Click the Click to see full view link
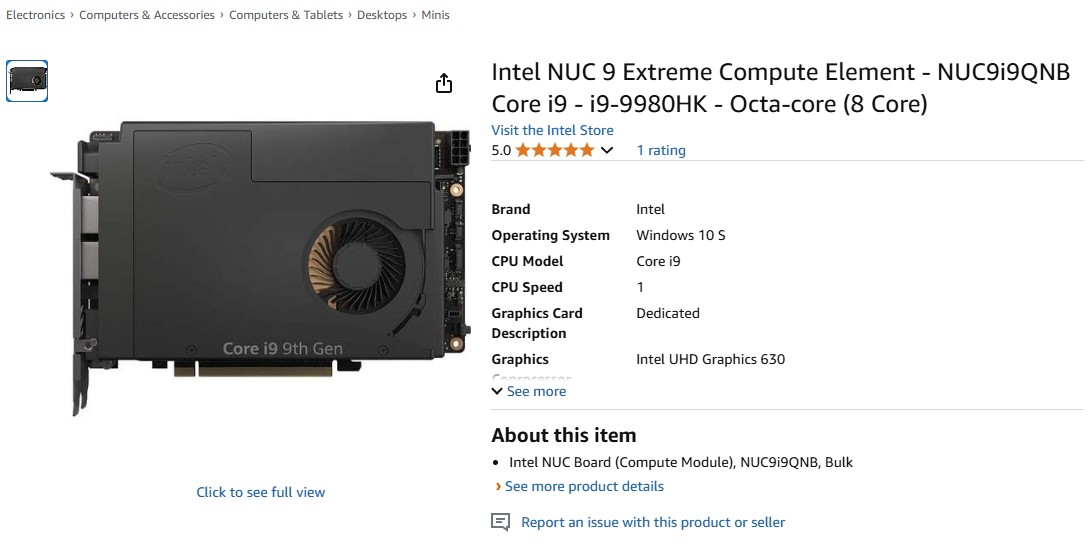 tap(260, 492)
